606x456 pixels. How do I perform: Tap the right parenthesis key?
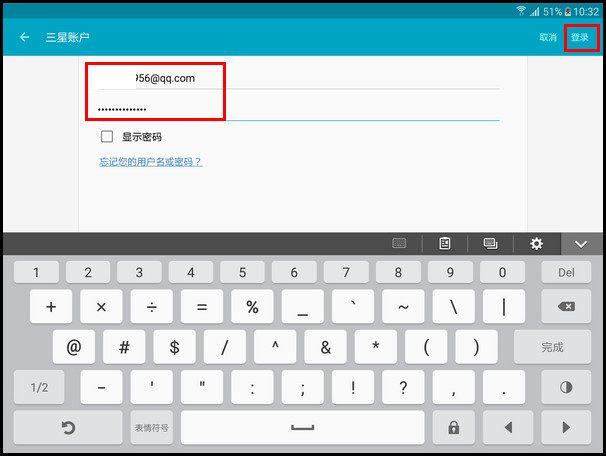coord(476,347)
